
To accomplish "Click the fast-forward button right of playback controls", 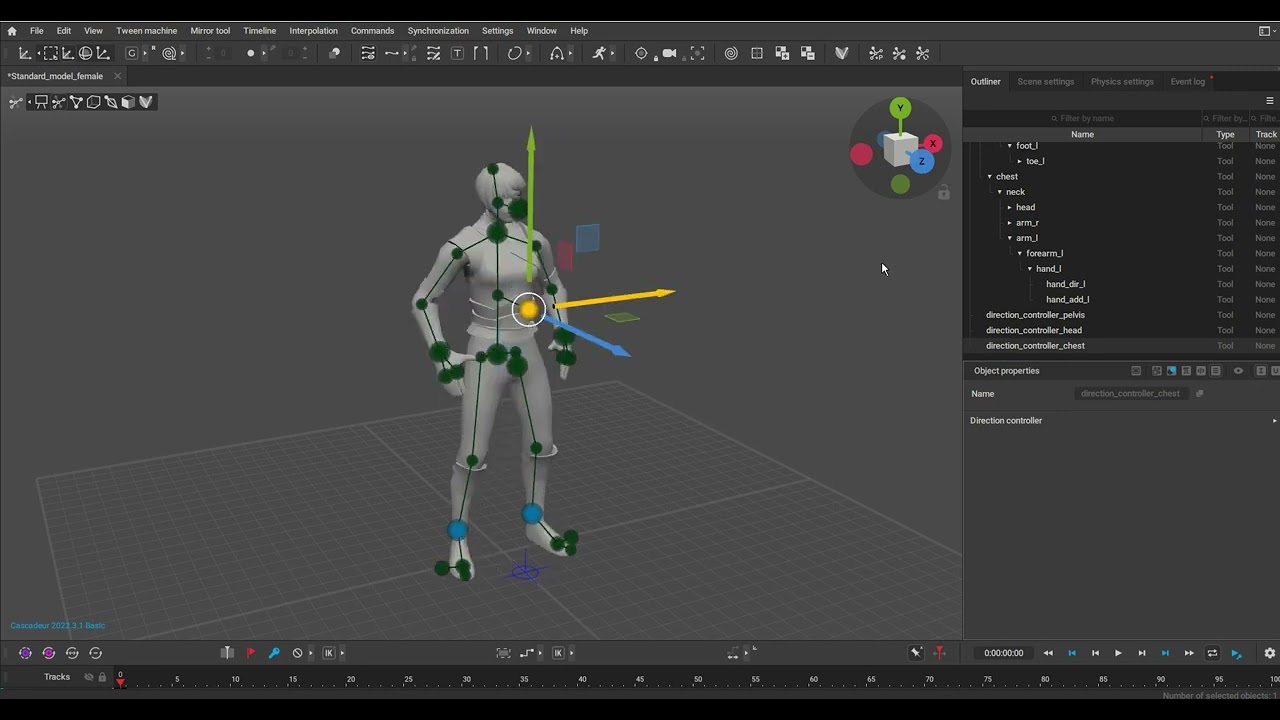I will point(1189,653).
